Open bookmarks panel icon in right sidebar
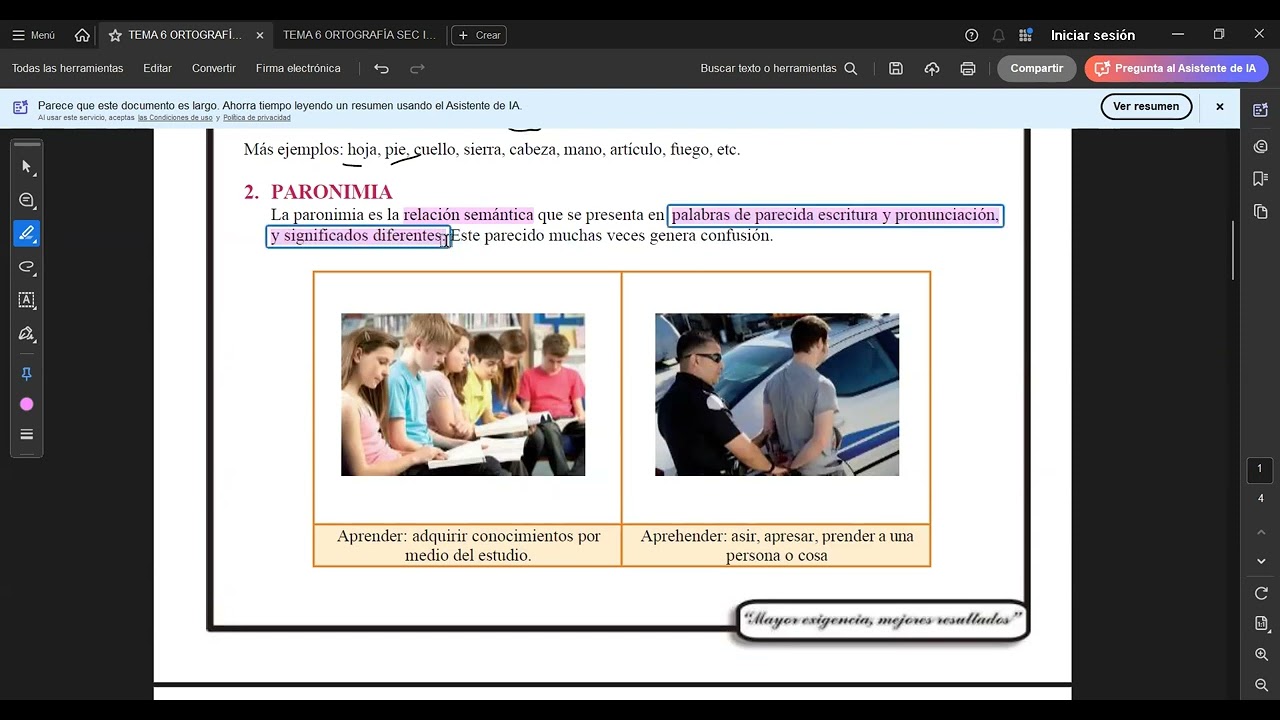Viewport: 1280px width, 720px height. pyautogui.click(x=1260, y=179)
